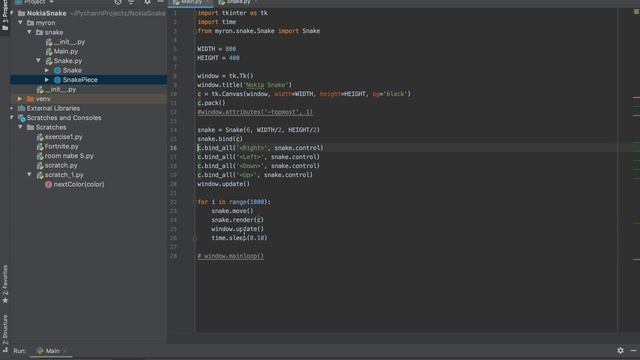Open the room nabe 5.py scratch file

69,156
